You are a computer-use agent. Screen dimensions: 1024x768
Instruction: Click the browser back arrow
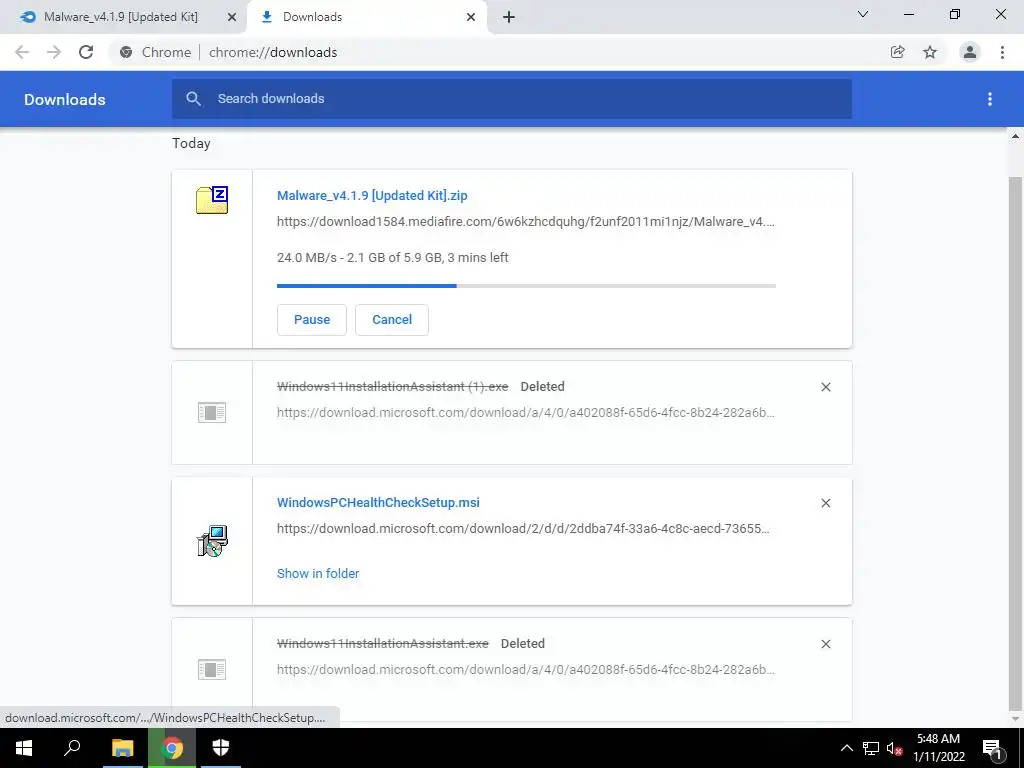22,52
